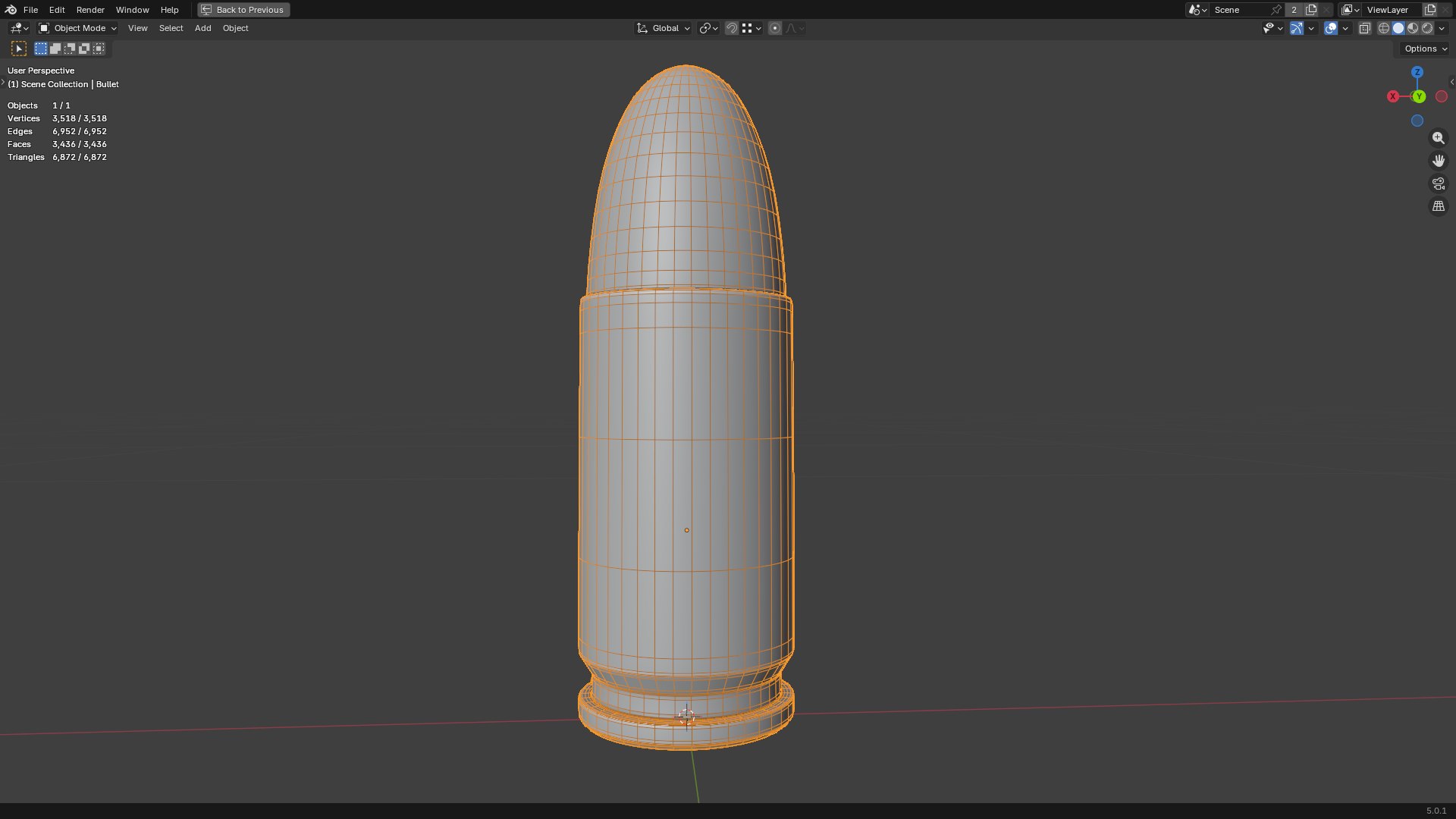The image size is (1456, 819).
Task: Open the snapping options dropdown
Action: (752, 28)
